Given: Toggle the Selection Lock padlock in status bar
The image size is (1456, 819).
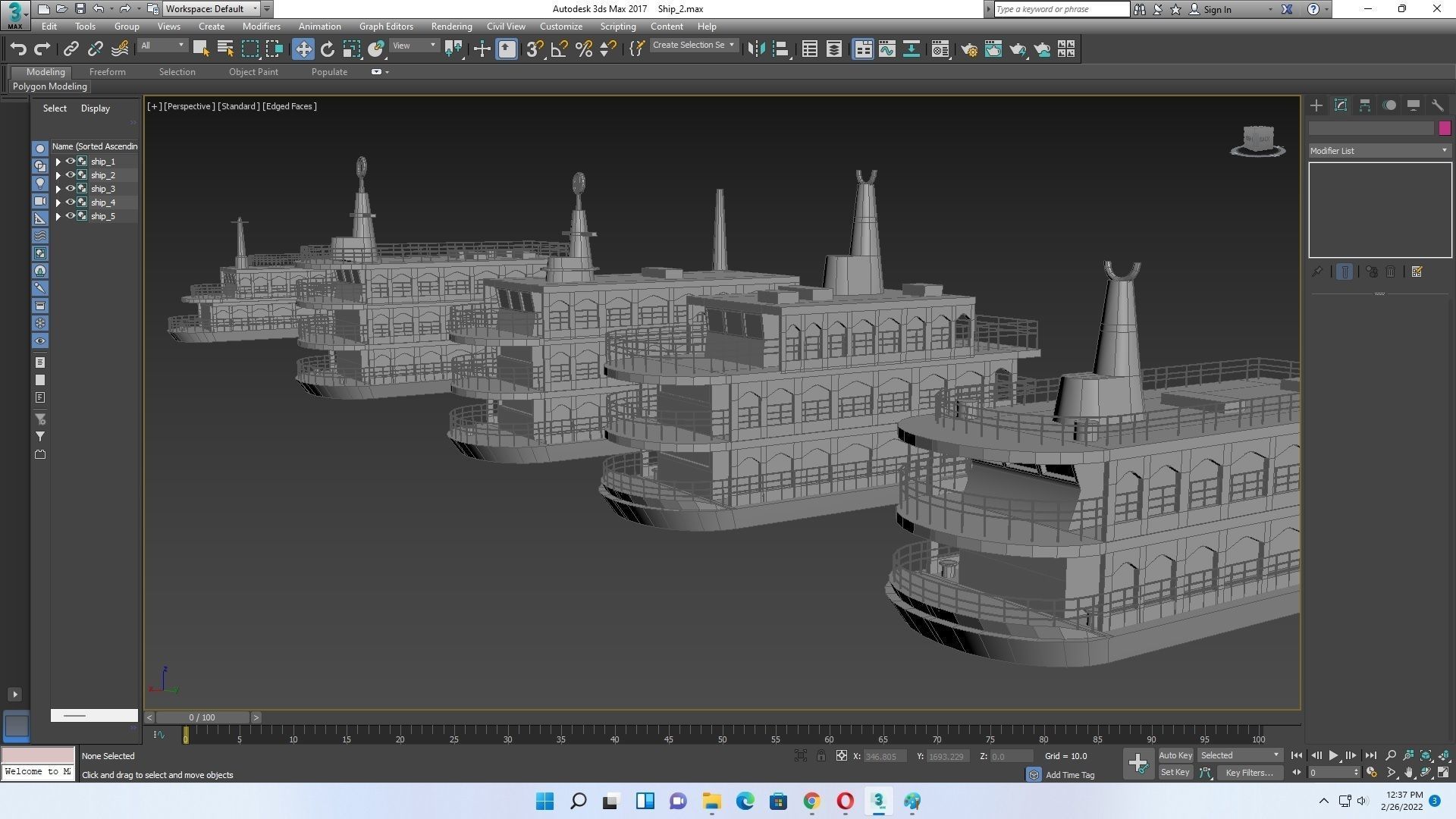Looking at the screenshot, I should [821, 755].
